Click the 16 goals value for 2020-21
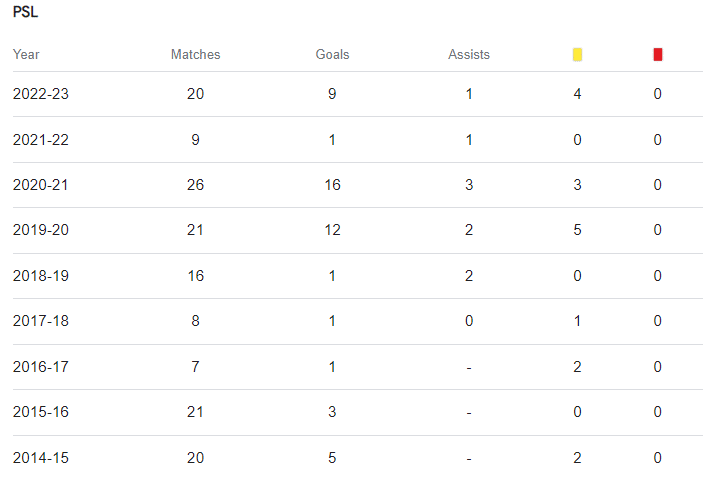This screenshot has width=726, height=491. click(332, 185)
